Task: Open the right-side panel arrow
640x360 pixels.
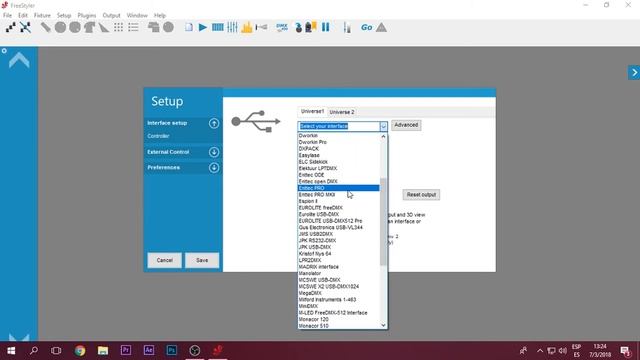Action: click(634, 73)
